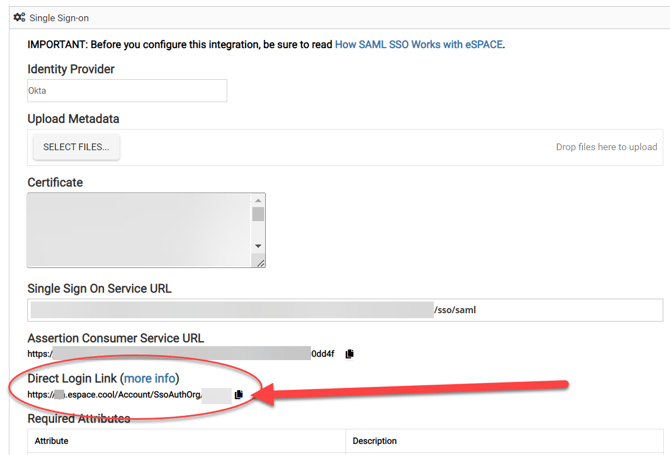The height and width of the screenshot is (455, 670).
Task: Click the 'Drop files here to upload' area
Action: coord(606,147)
